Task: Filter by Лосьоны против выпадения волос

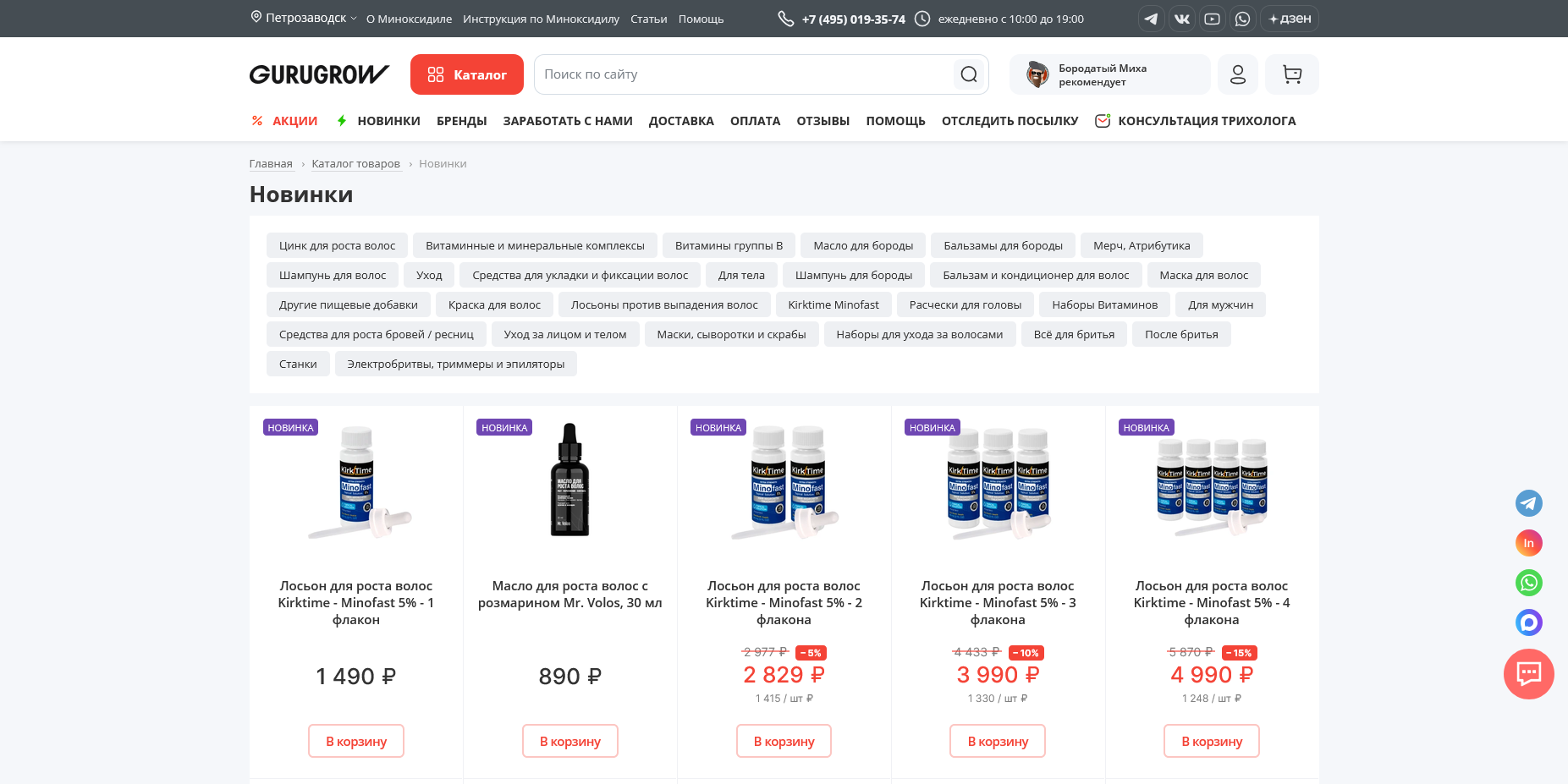Action: pos(664,304)
